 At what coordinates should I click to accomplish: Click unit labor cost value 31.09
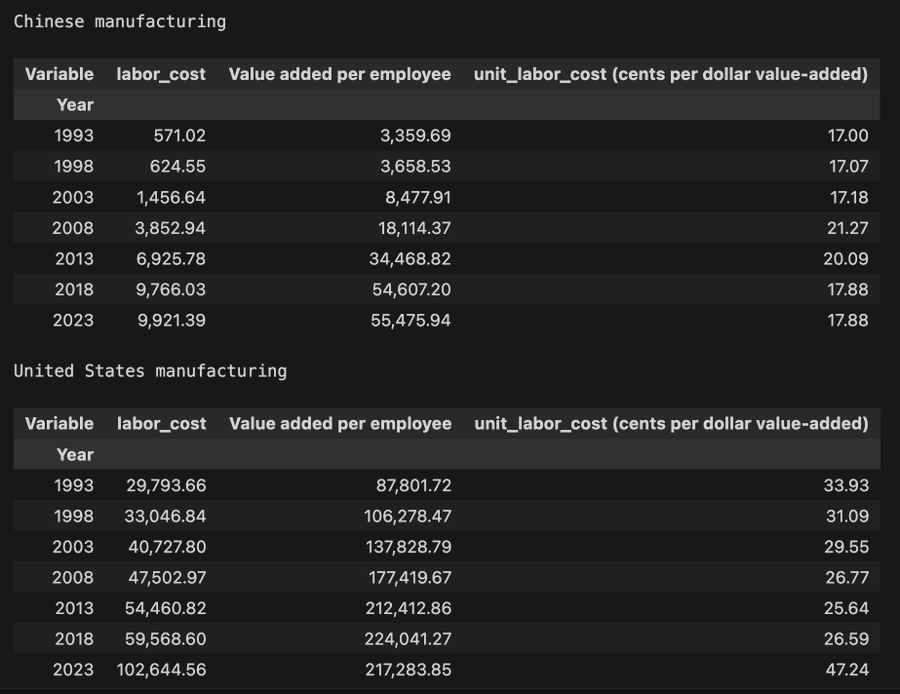click(848, 516)
